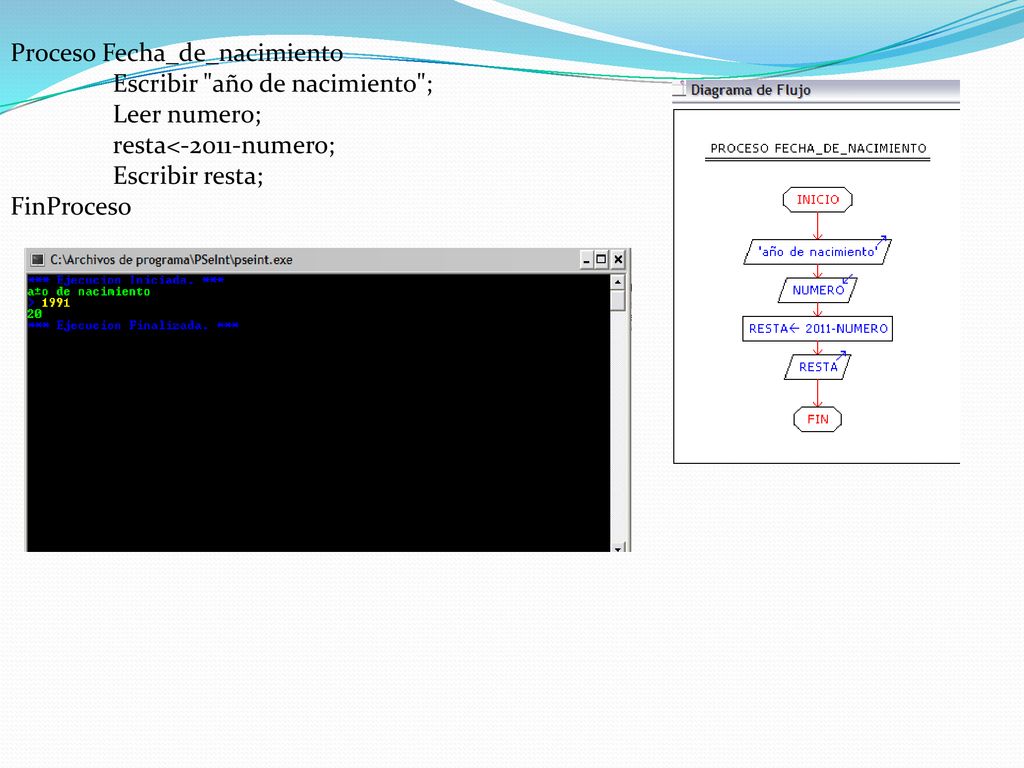The height and width of the screenshot is (768, 1024).
Task: Click the 'resta<-2011-numero;' code line
Action: tap(224, 145)
